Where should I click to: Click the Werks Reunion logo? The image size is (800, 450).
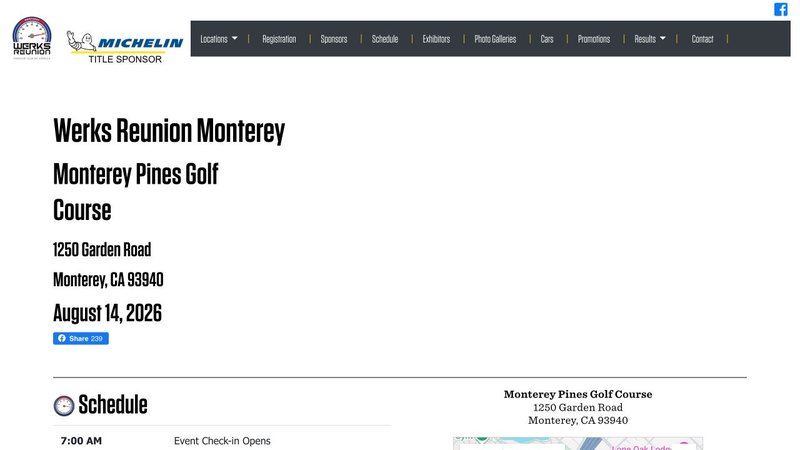pyautogui.click(x=32, y=38)
